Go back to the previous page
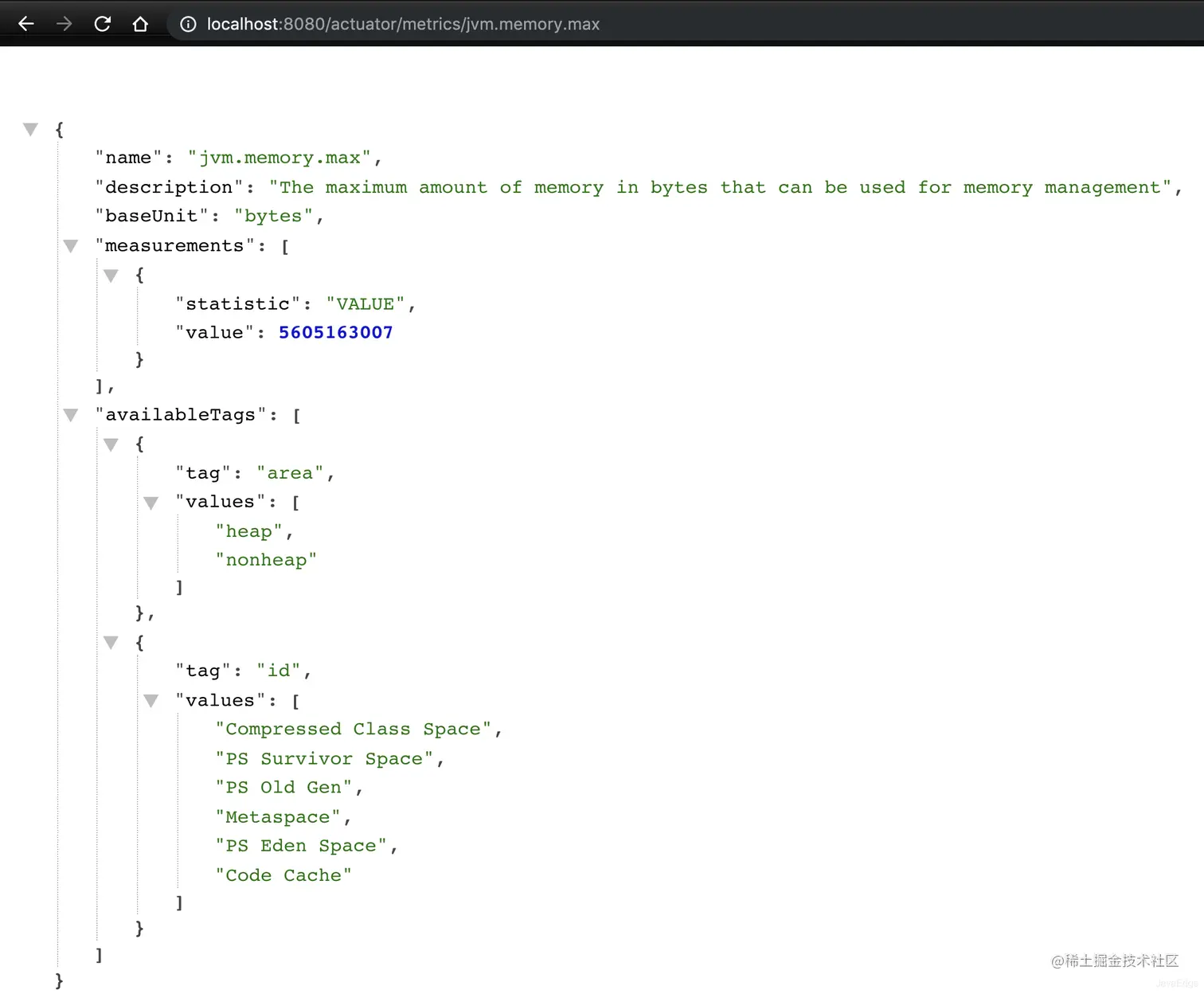The image size is (1204, 994). coord(25,24)
